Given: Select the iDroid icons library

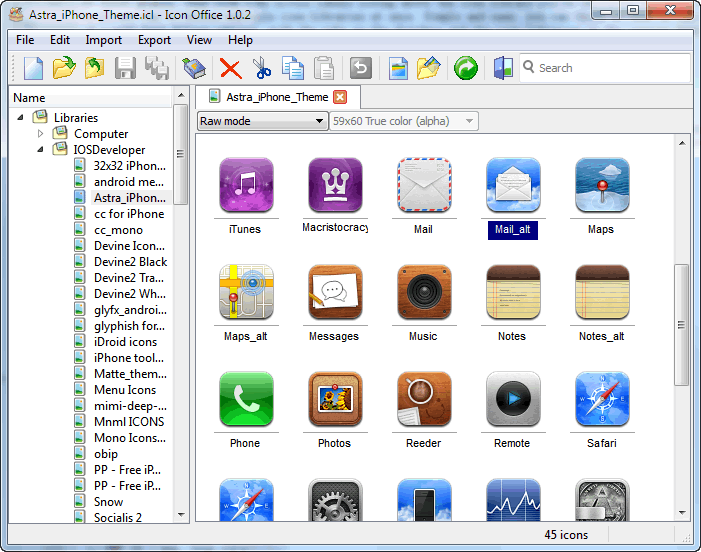Looking at the screenshot, I should (125, 342).
